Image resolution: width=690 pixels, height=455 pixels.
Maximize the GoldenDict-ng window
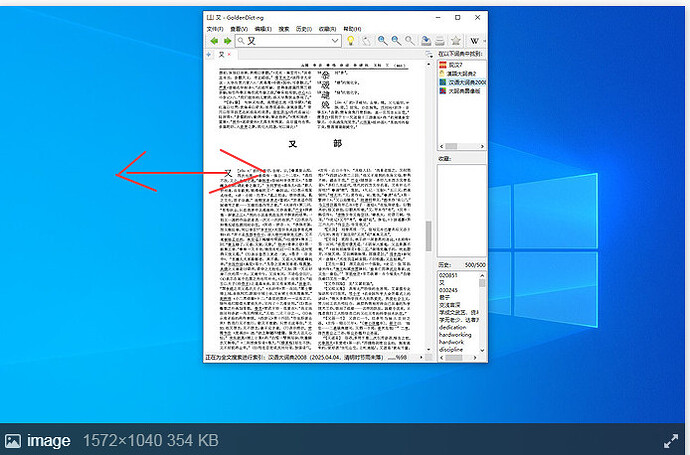click(x=458, y=18)
